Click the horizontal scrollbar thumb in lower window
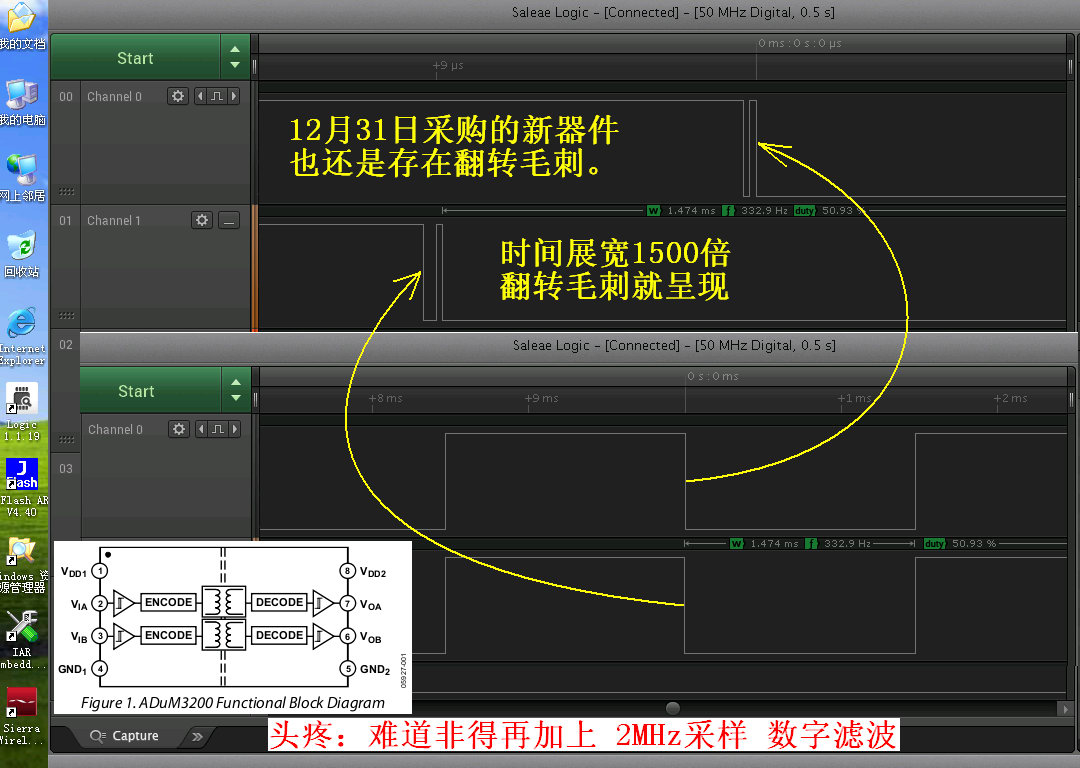Screen dimensions: 1080x768 click(673, 708)
